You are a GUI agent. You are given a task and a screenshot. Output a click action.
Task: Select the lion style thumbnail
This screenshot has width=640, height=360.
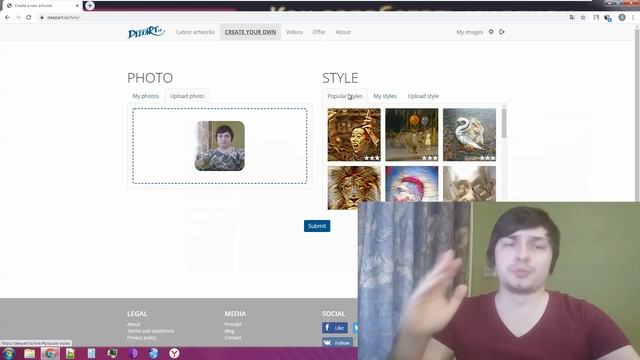click(354, 188)
